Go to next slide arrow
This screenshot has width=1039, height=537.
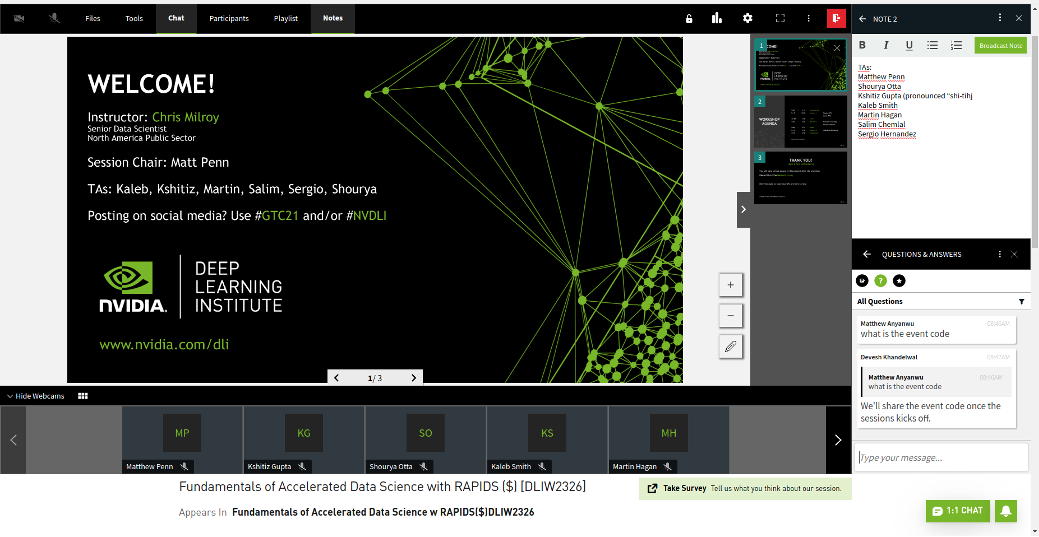coord(413,378)
